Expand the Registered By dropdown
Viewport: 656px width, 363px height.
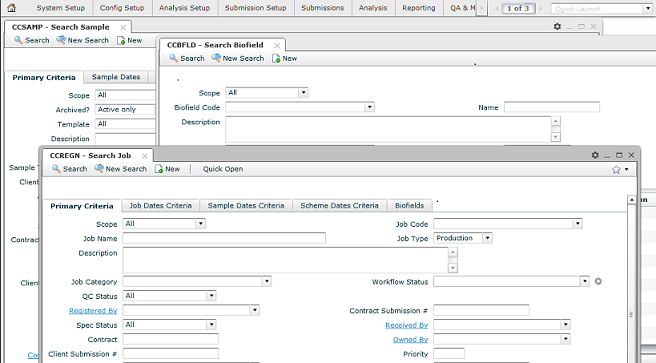[255, 310]
